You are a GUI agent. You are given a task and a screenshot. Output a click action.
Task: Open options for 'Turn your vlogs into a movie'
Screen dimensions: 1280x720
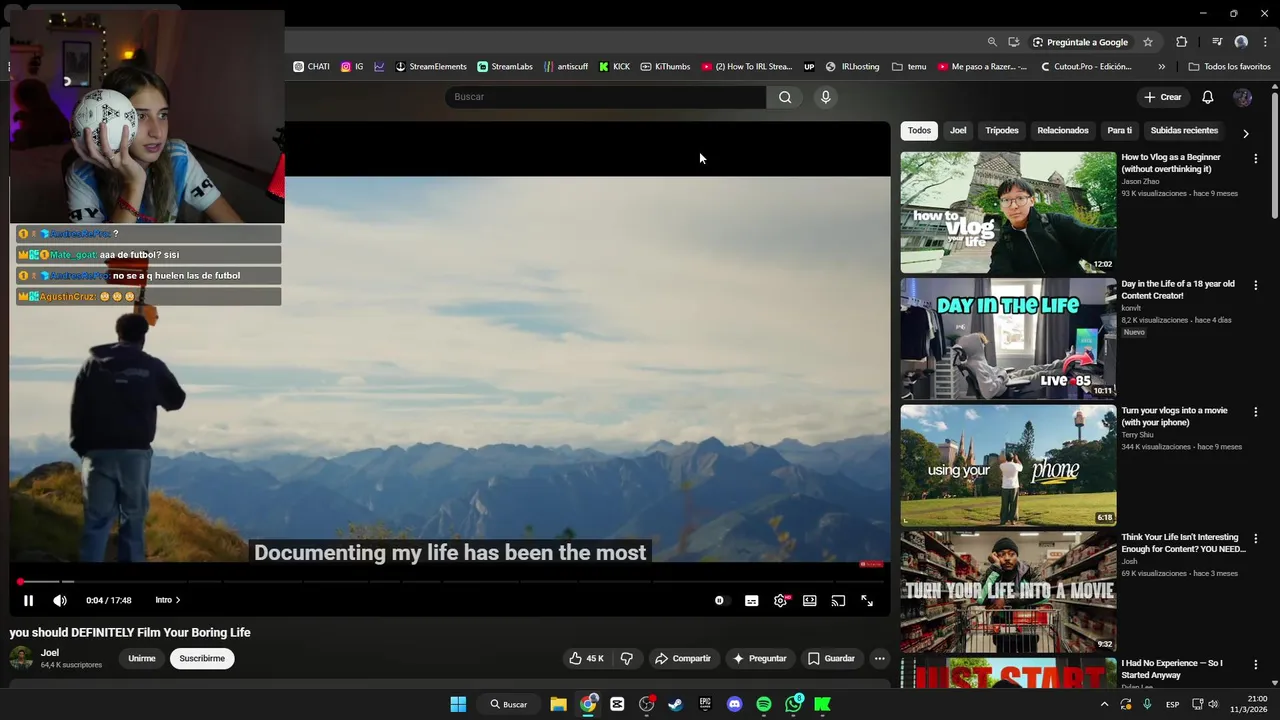click(1256, 411)
